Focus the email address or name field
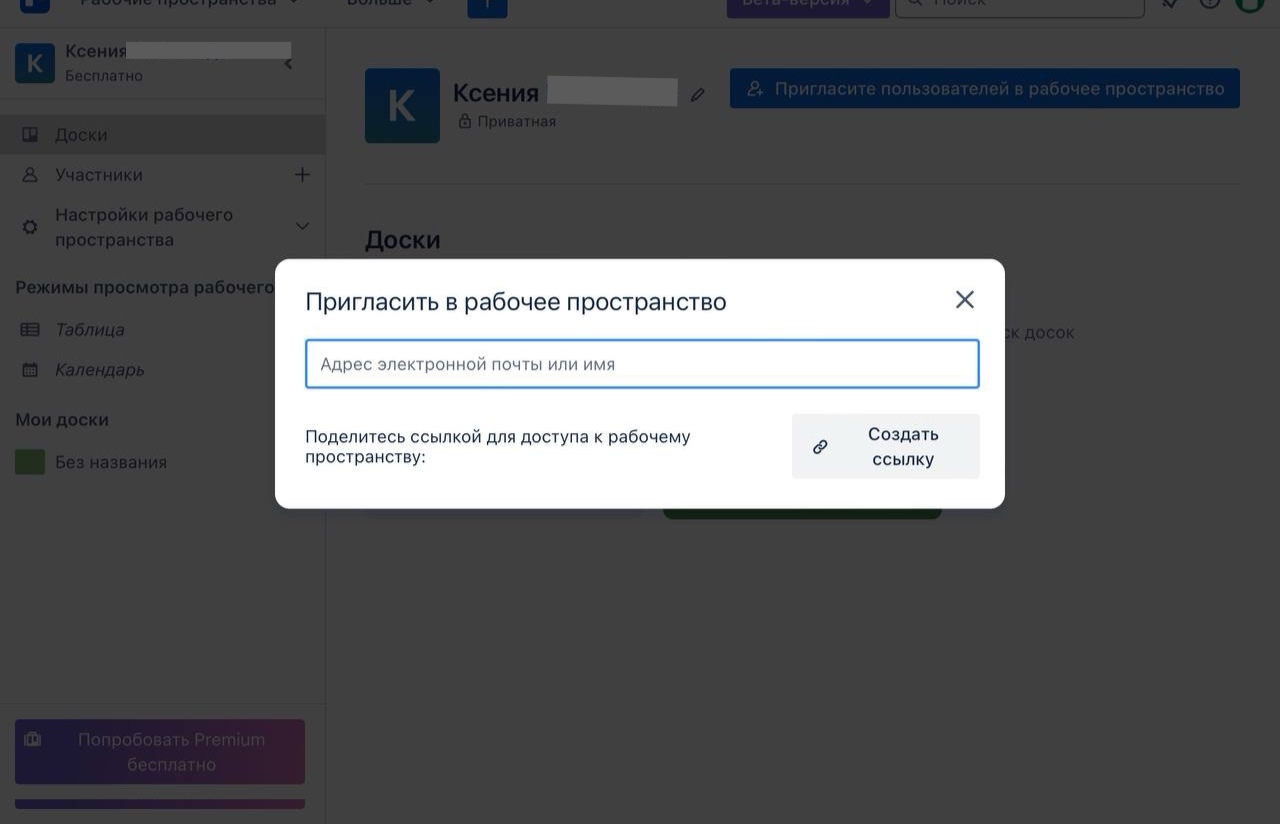 pos(642,364)
